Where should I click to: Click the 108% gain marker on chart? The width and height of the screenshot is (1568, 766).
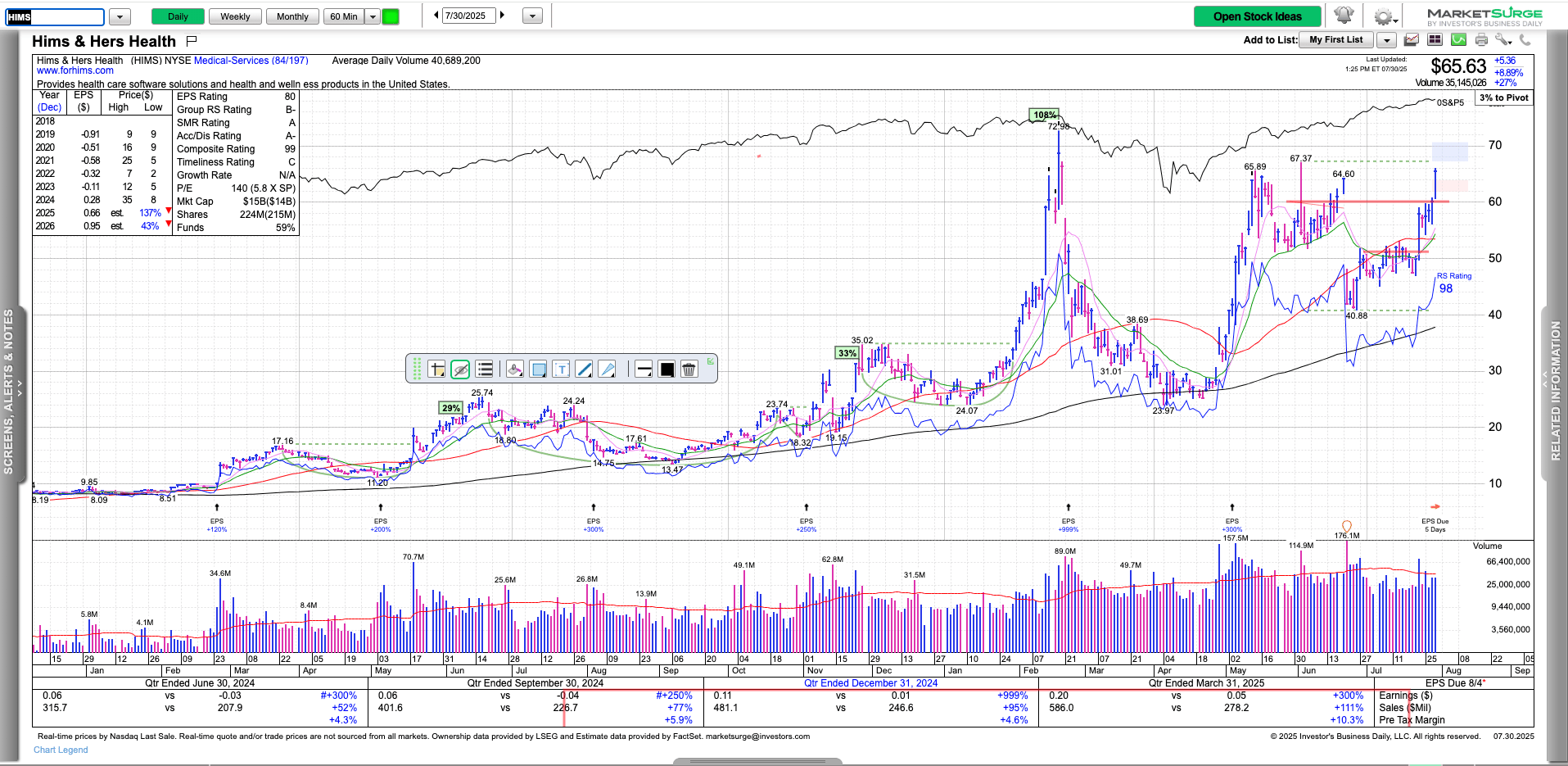(1044, 115)
